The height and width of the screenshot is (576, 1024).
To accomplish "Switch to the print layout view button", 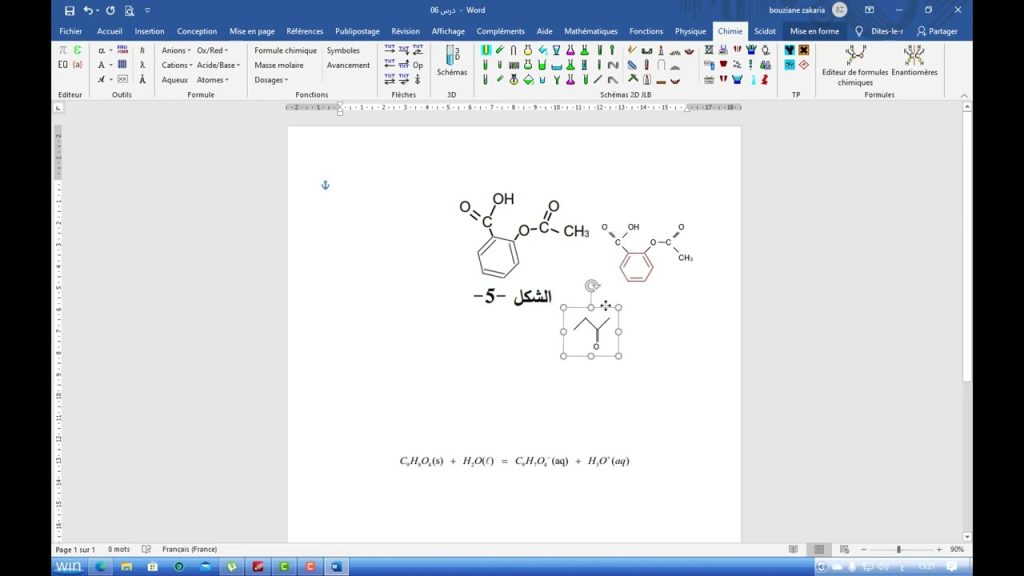I will coord(819,549).
